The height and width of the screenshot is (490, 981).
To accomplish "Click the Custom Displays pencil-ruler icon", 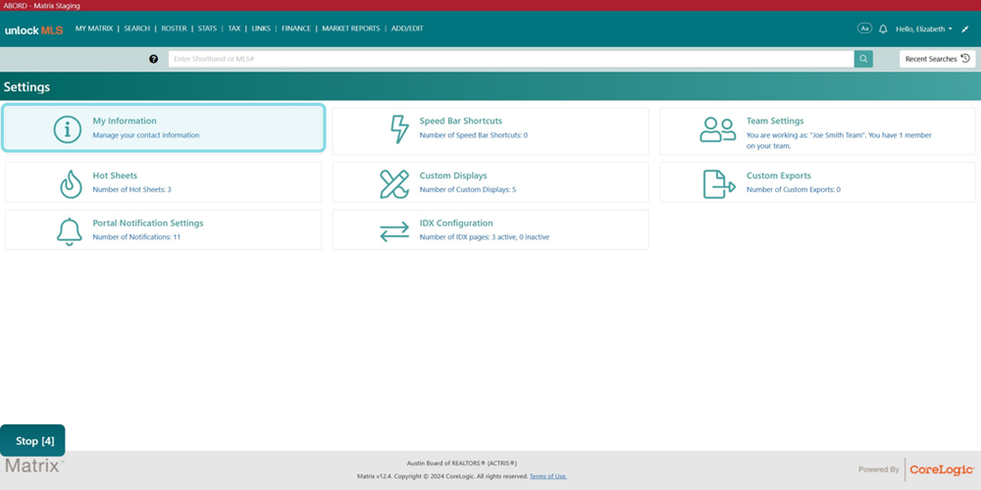I will point(395,184).
